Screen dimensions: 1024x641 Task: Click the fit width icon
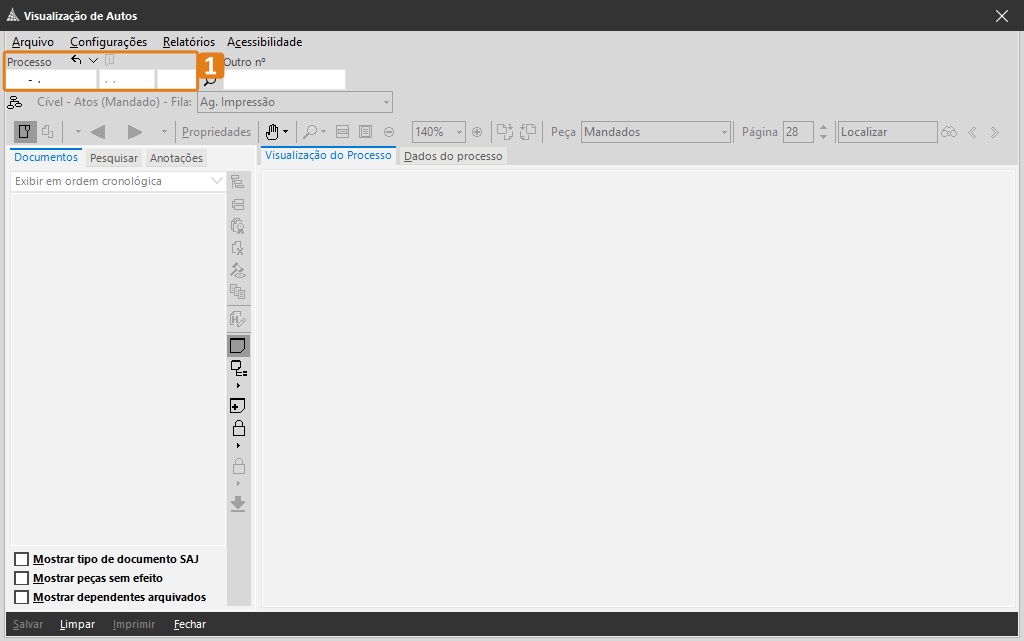tap(342, 132)
